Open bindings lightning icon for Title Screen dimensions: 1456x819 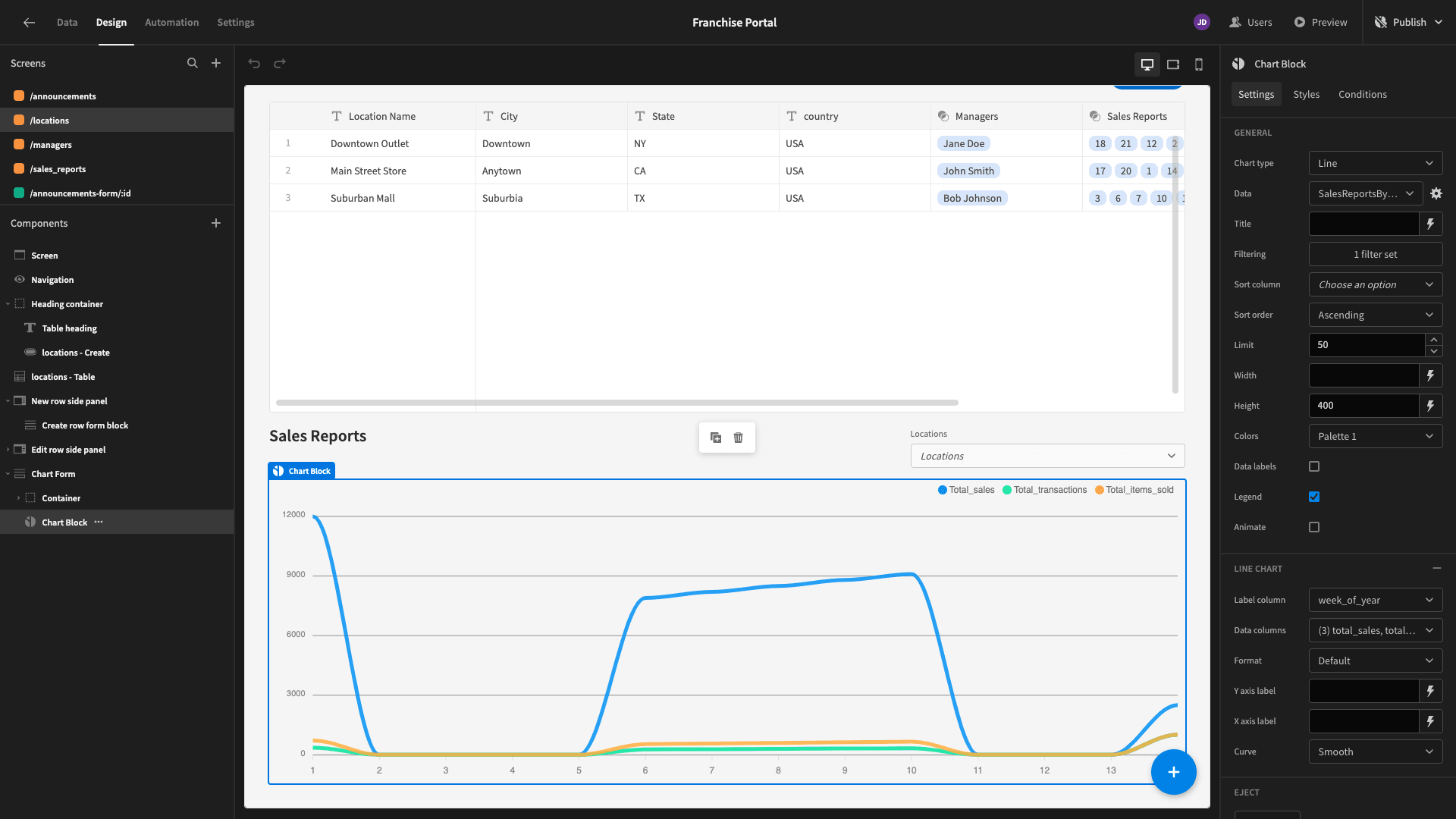tap(1430, 224)
